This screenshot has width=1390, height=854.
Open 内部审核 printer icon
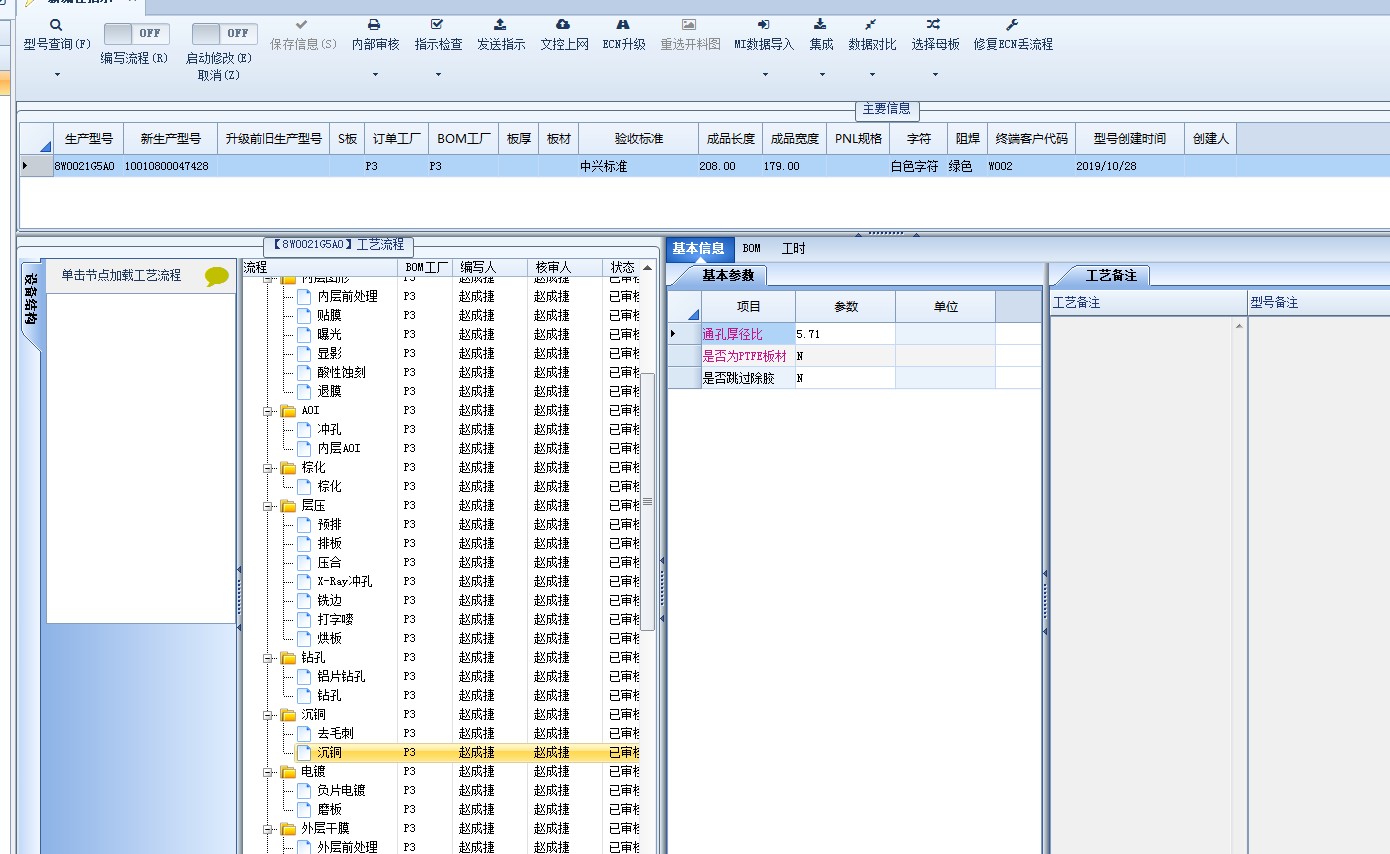(374, 24)
